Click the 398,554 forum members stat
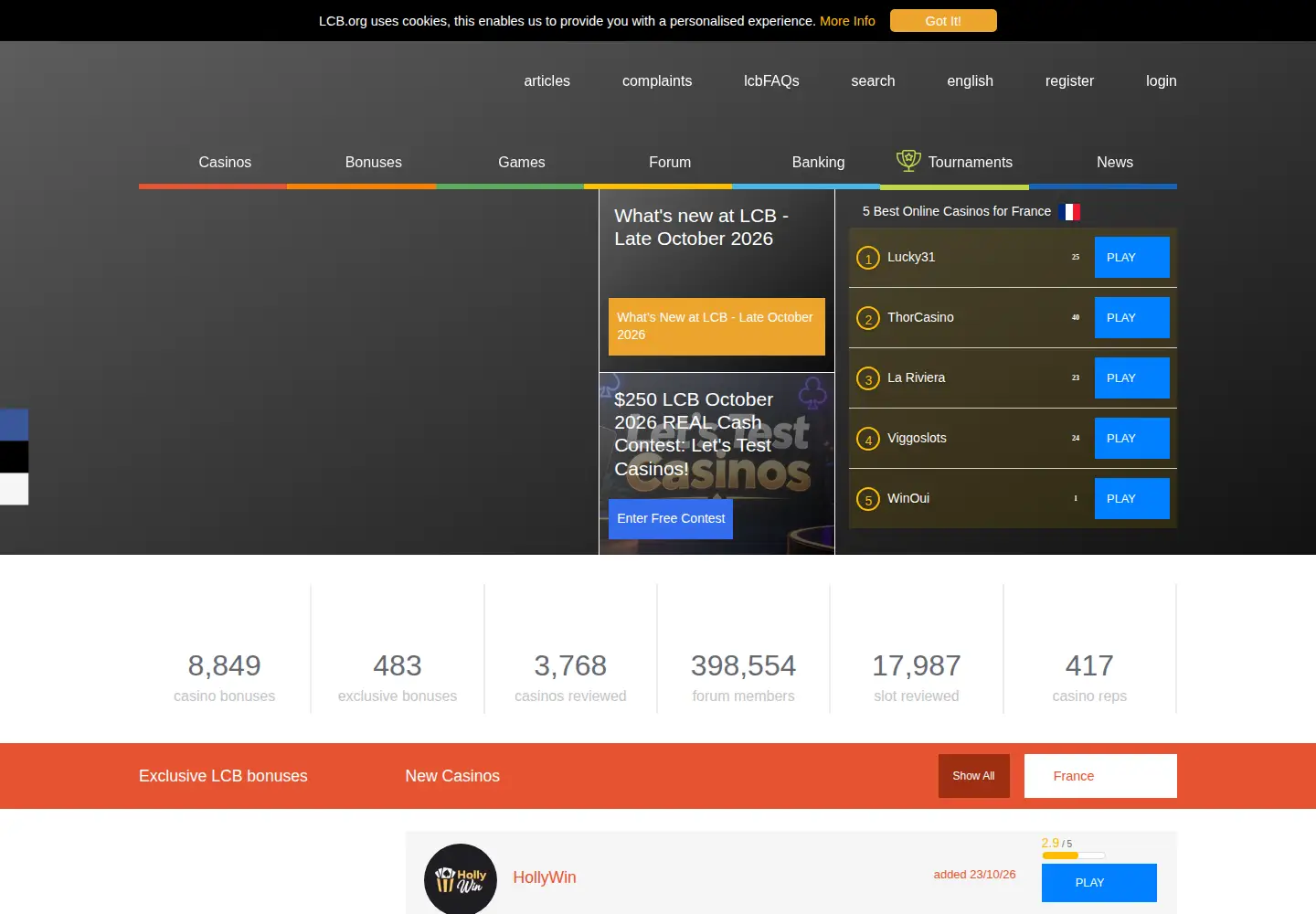1316x914 pixels. coord(744,676)
